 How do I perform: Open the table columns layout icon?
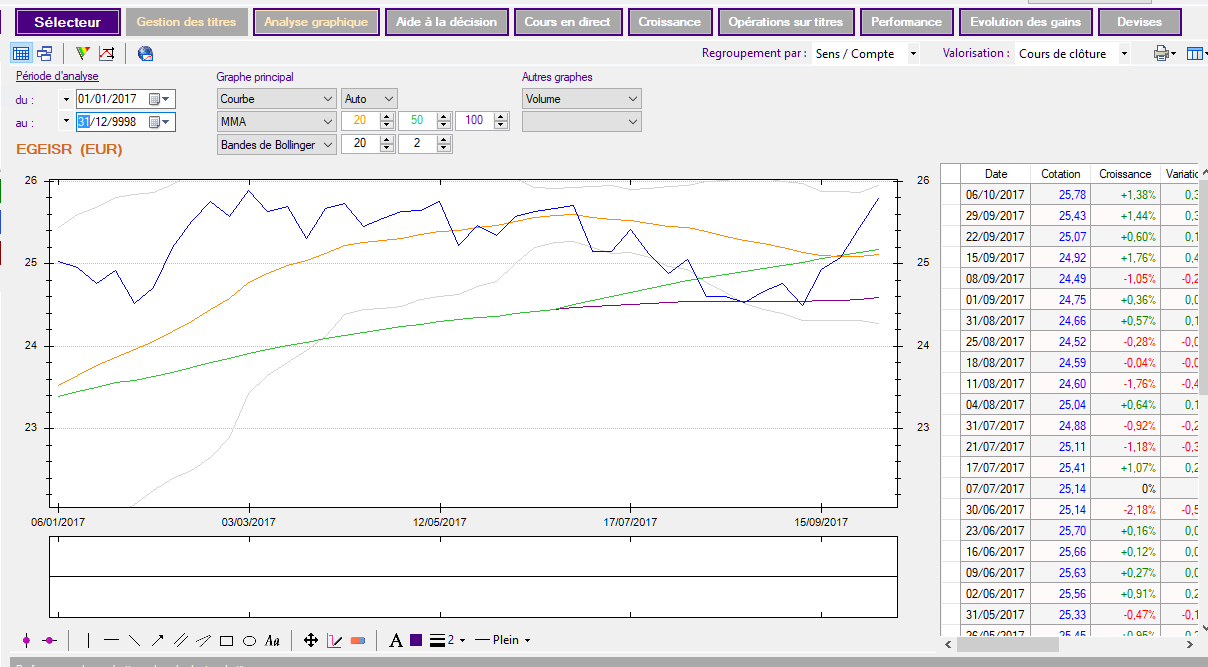(1195, 54)
